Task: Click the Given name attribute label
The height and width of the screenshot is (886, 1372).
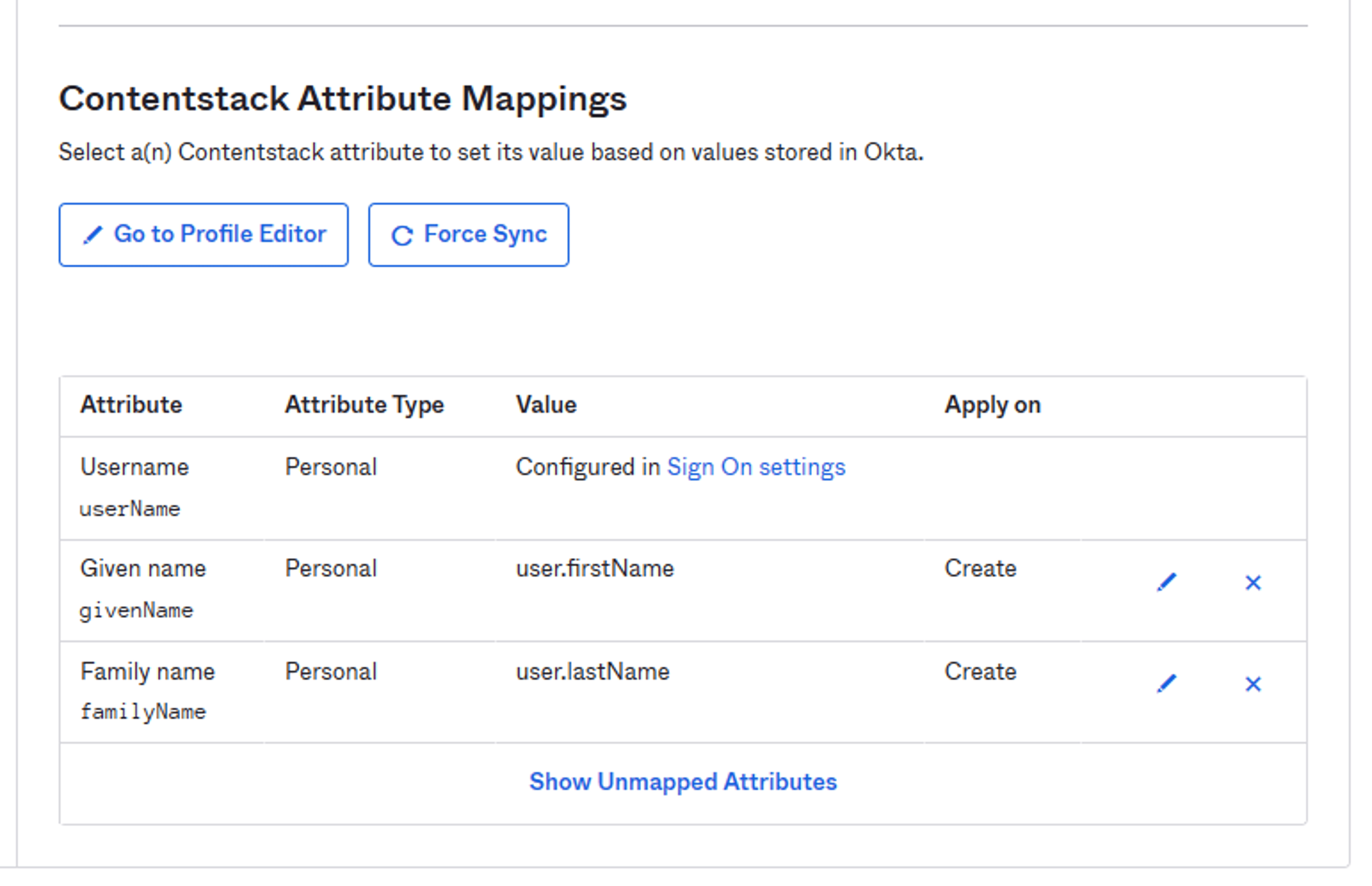Action: [x=143, y=568]
